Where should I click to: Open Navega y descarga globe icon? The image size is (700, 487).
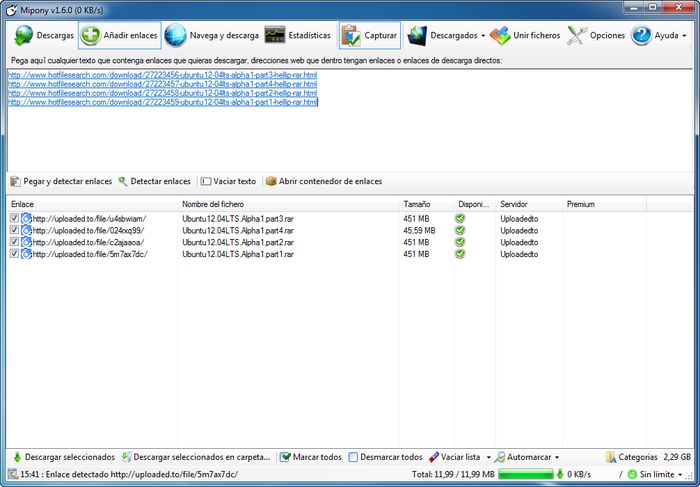coord(175,35)
